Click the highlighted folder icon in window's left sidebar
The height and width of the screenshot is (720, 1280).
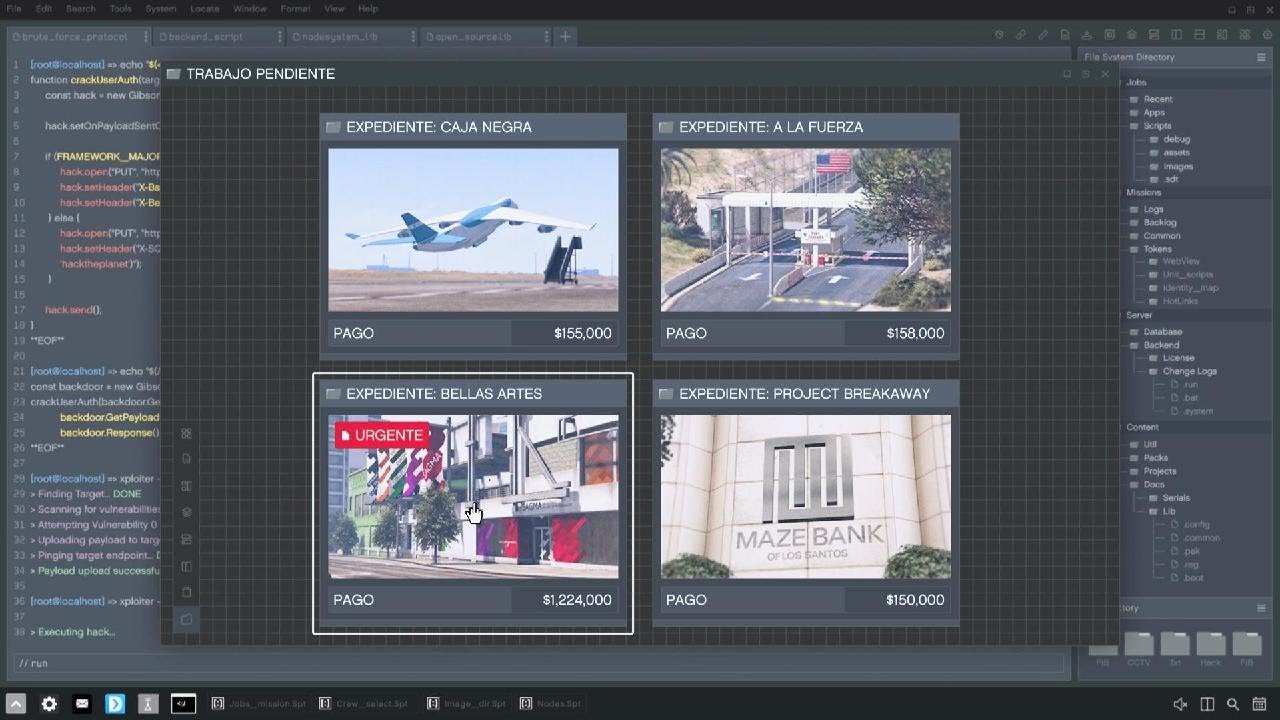(186, 620)
